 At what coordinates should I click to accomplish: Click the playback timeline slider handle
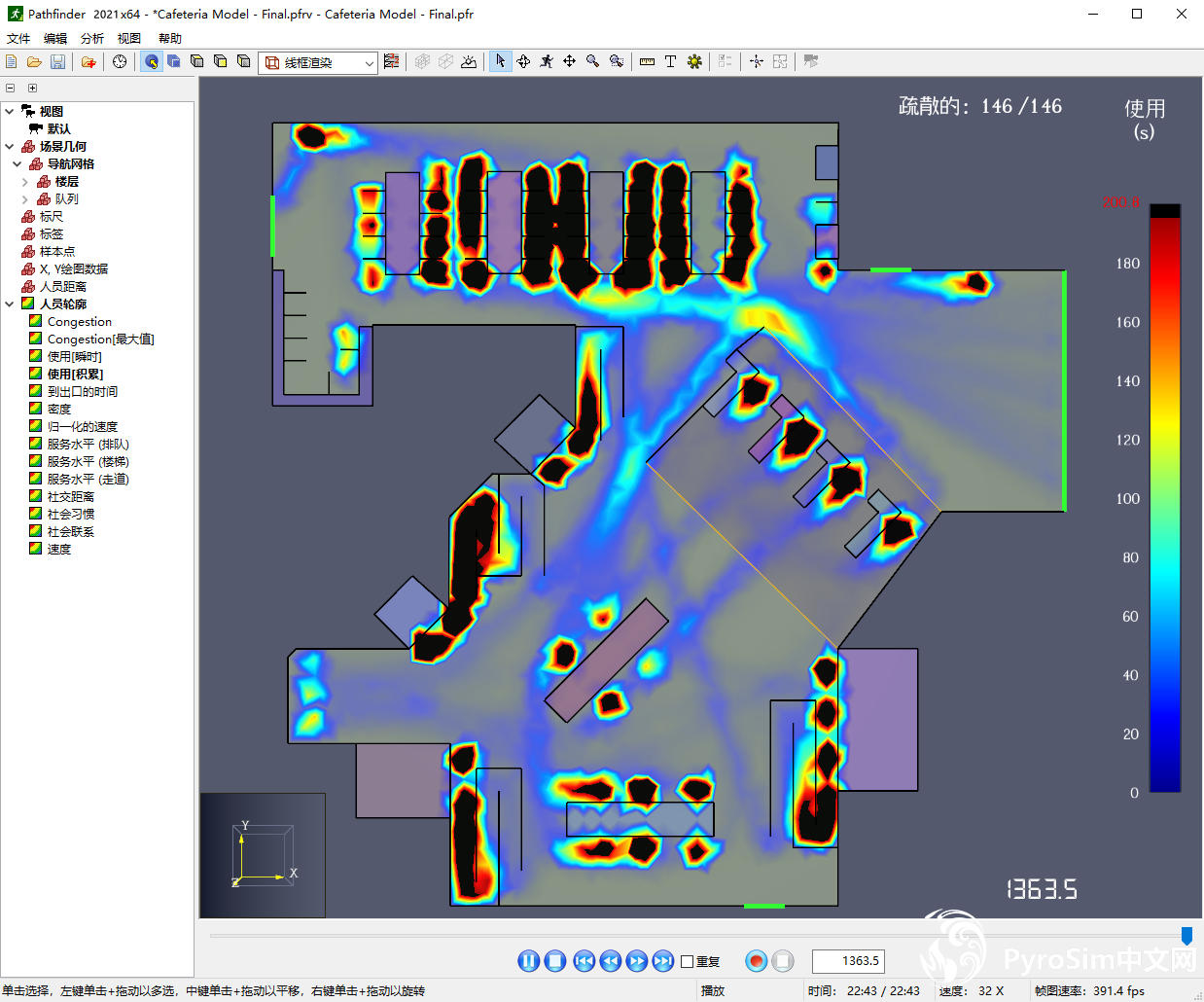click(1186, 935)
